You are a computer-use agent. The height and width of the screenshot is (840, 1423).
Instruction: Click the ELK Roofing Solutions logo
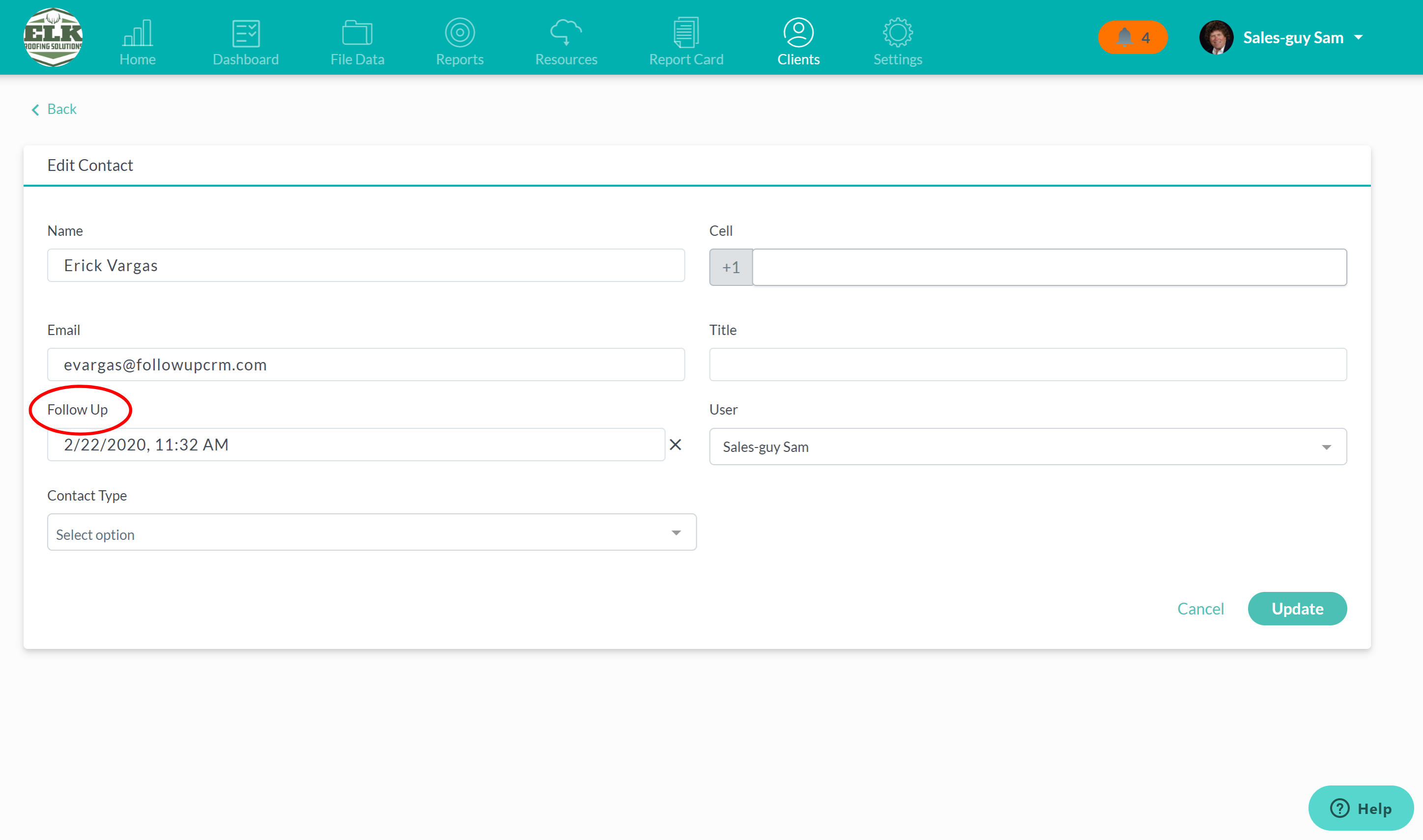(53, 37)
